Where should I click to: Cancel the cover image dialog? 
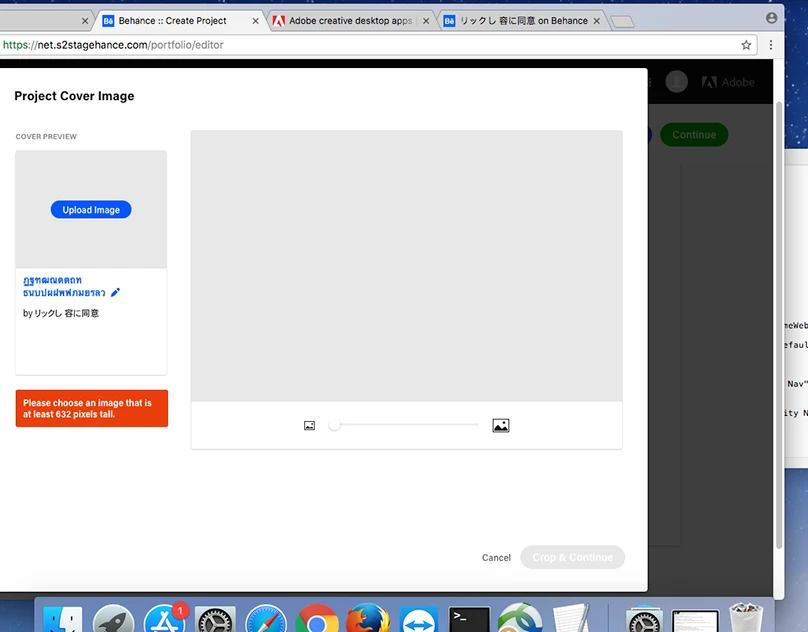[x=495, y=557]
